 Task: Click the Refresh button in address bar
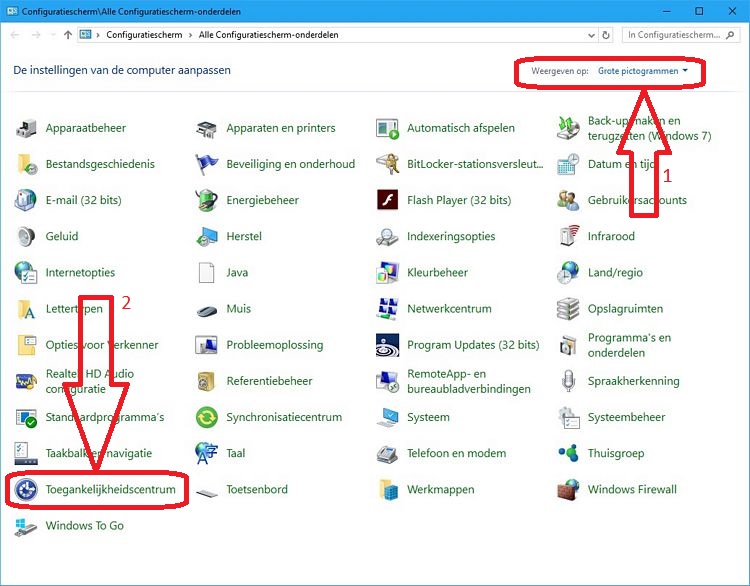point(606,35)
